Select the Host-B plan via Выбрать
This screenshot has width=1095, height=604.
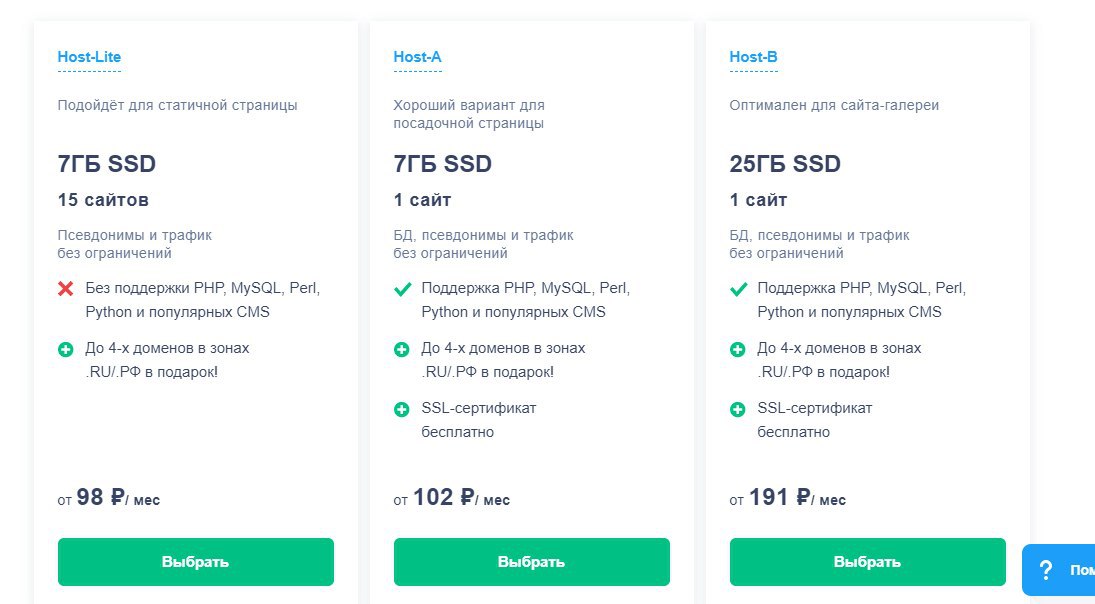coord(867,562)
